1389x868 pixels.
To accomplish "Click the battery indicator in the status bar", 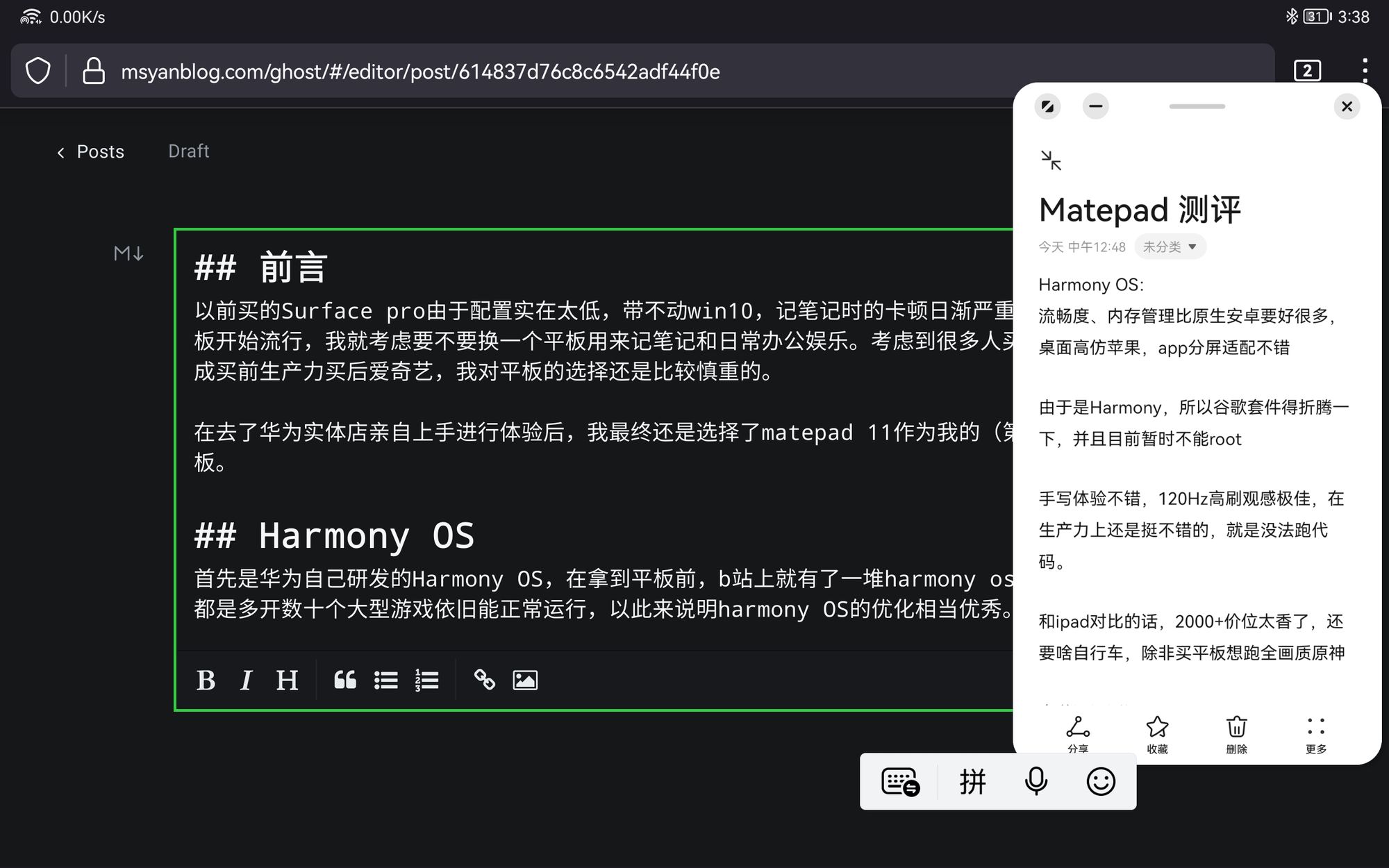I will 1316,17.
